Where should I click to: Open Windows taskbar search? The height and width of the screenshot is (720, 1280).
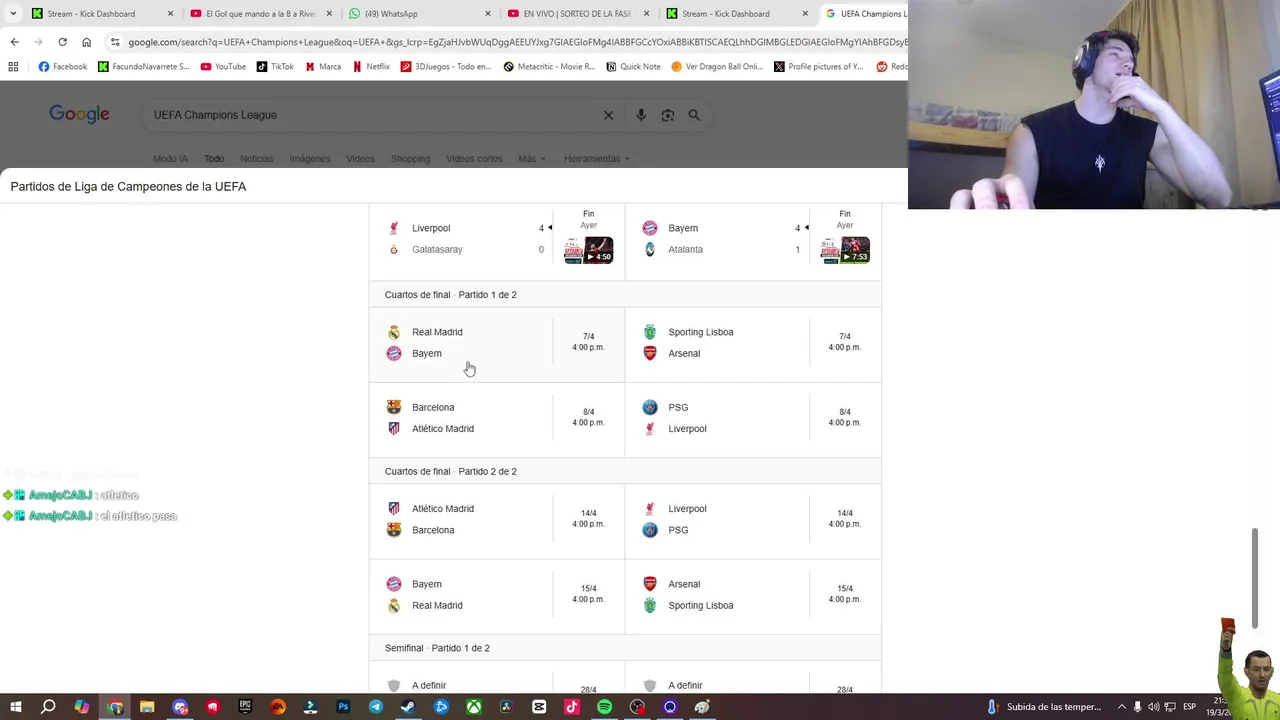tap(48, 707)
